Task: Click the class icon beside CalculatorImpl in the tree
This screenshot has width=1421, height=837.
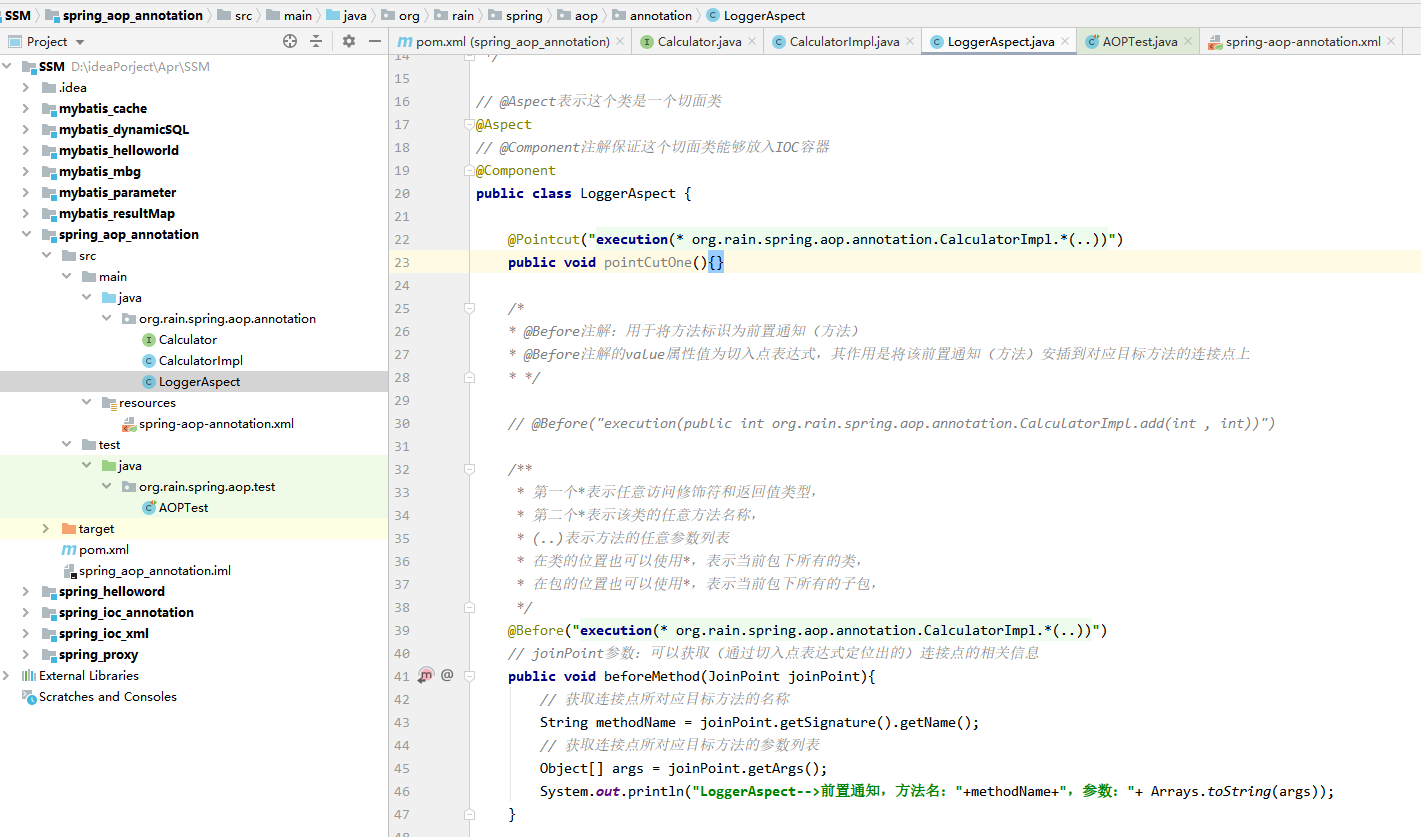Action: pyautogui.click(x=149, y=361)
